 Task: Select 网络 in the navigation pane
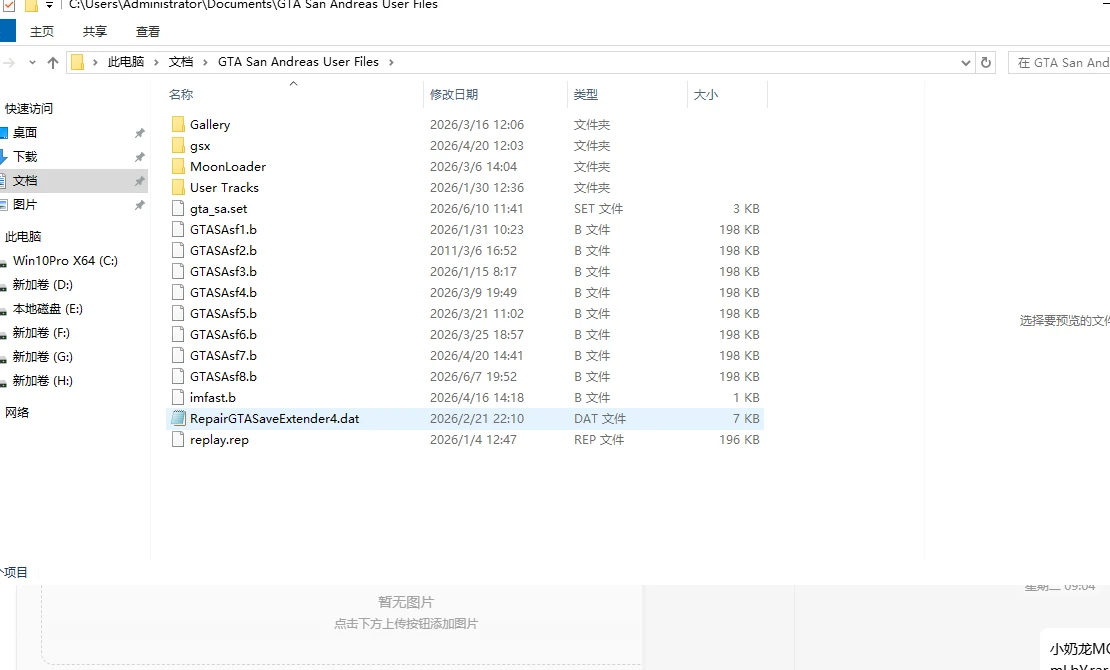[17, 412]
